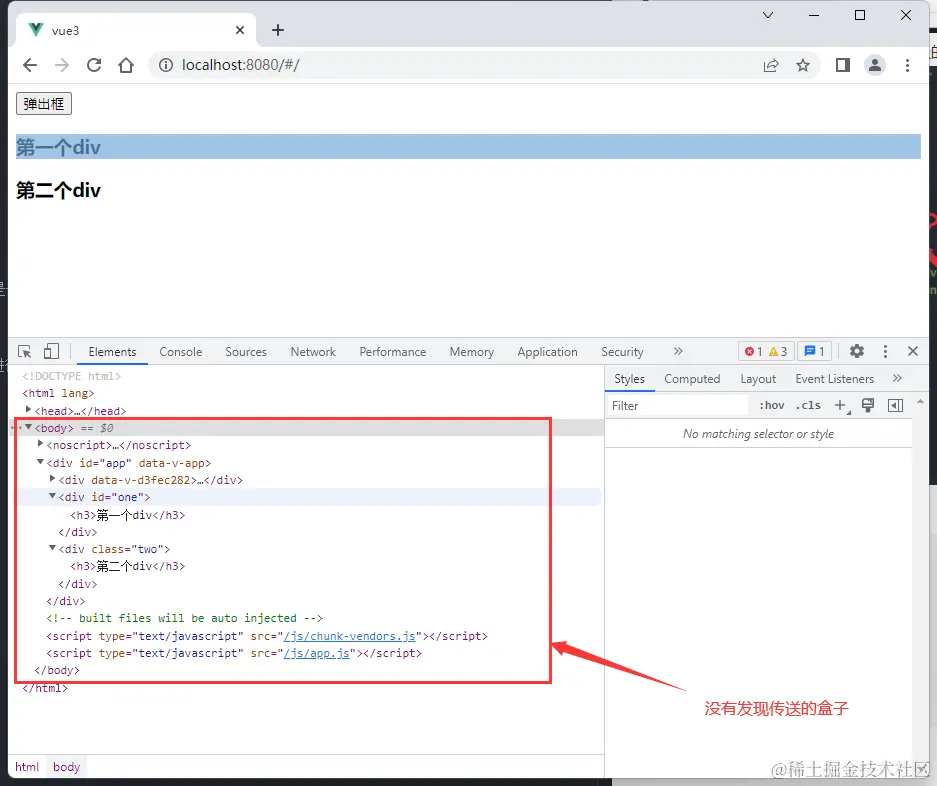This screenshot has width=937, height=786.
Task: Go to home page icon
Action: click(126, 65)
